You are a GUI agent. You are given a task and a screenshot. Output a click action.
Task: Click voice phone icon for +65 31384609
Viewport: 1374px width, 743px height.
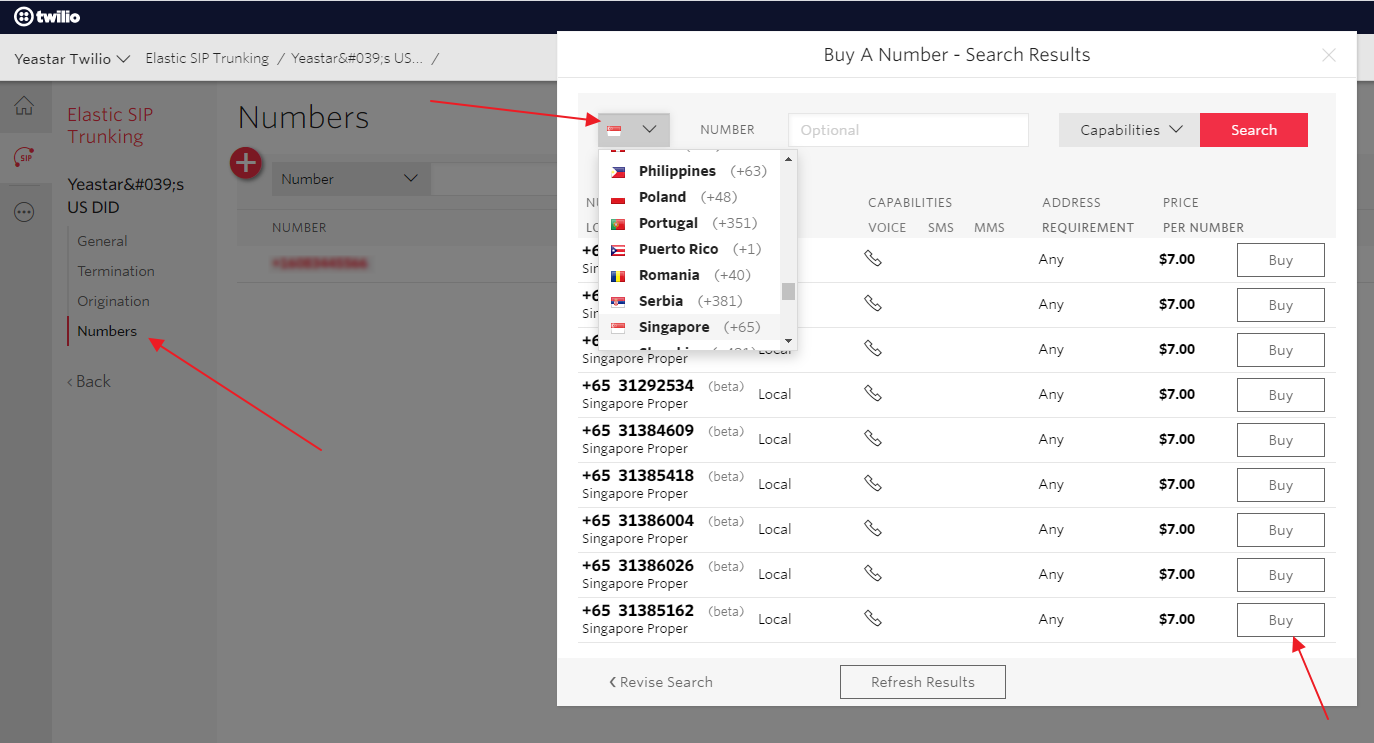873,439
